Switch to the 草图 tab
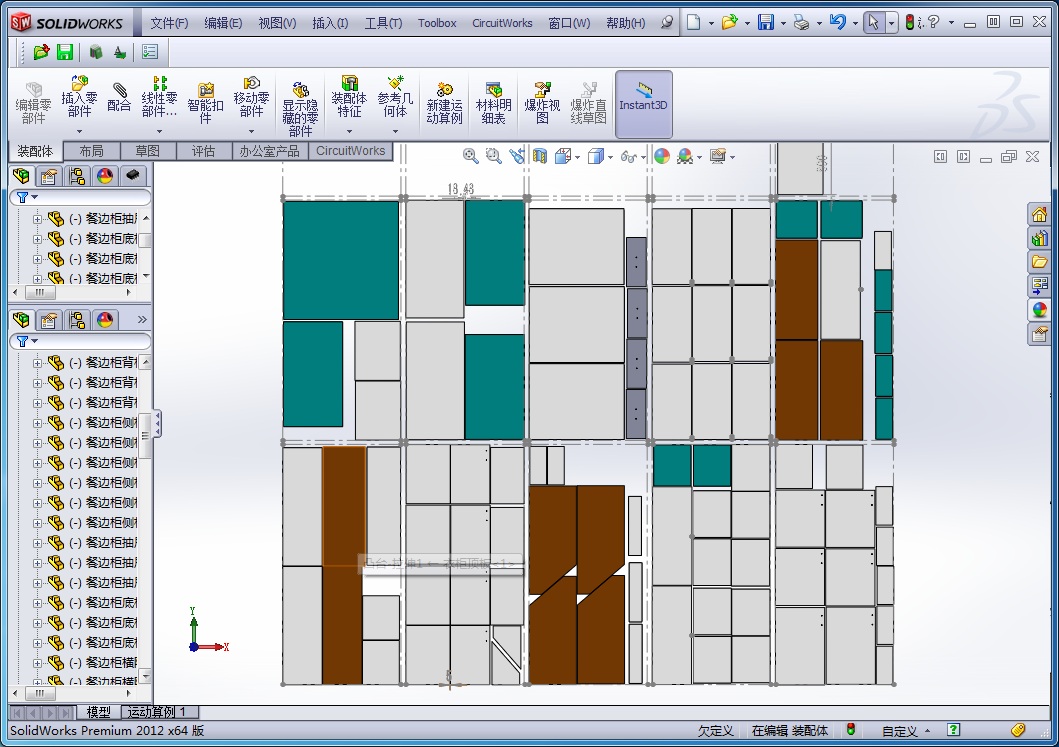Screen dimensions: 1059x747 pyautogui.click(x=147, y=151)
